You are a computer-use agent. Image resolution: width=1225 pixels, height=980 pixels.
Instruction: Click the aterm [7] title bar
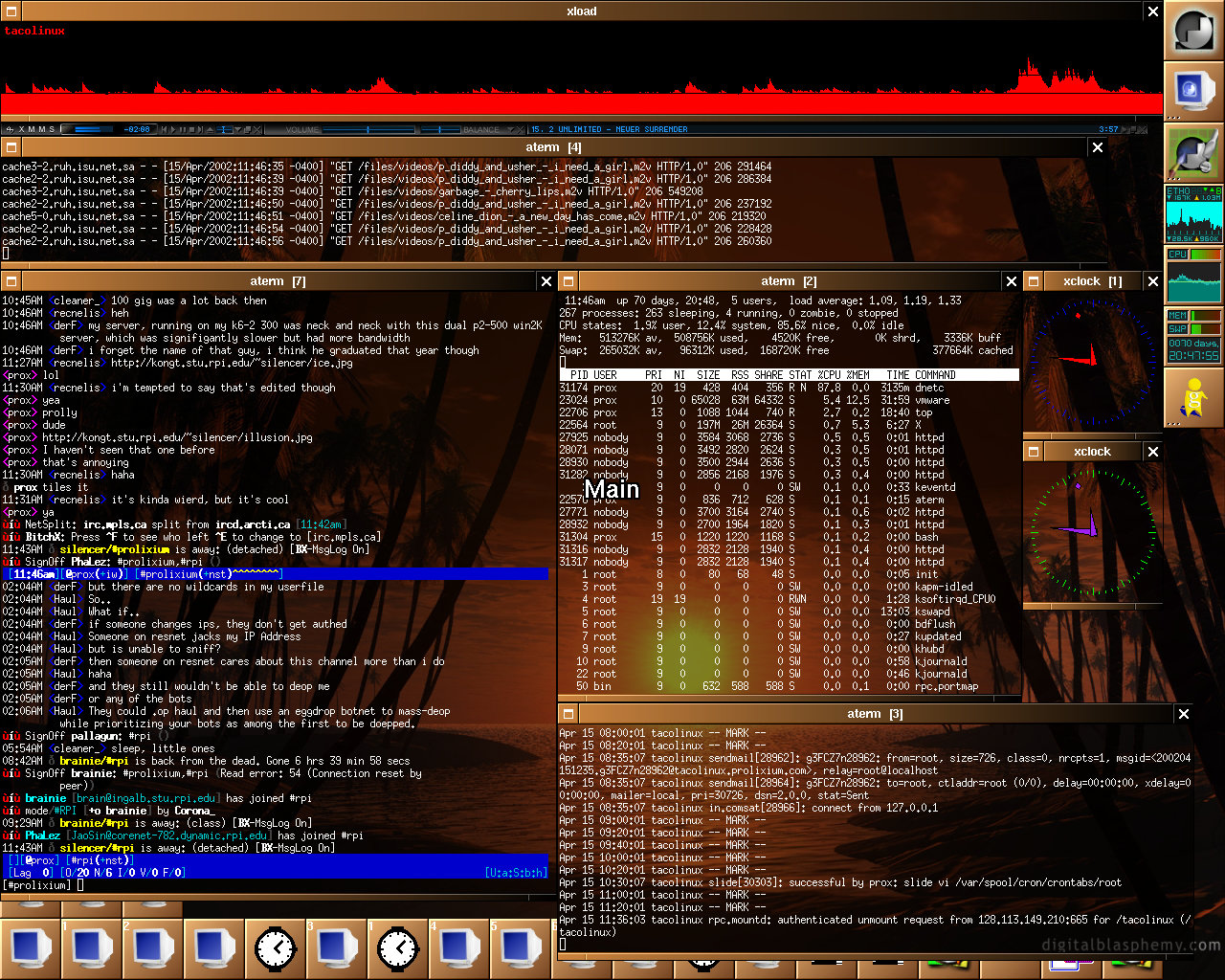(x=278, y=281)
